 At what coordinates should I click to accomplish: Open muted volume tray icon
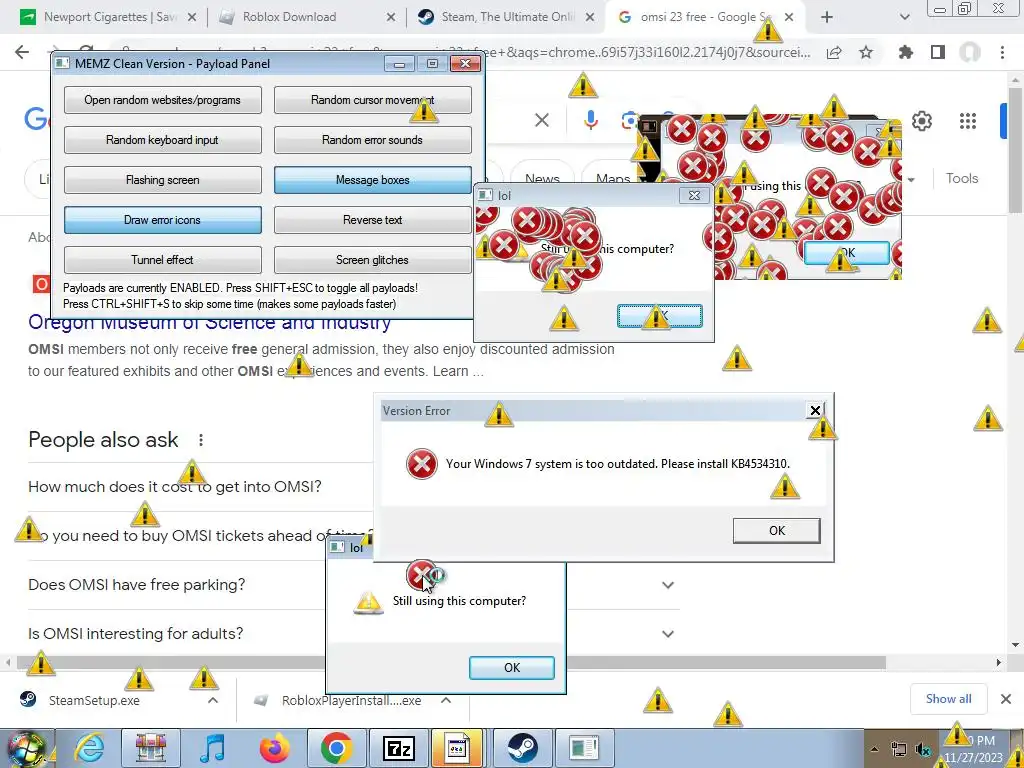click(x=923, y=750)
